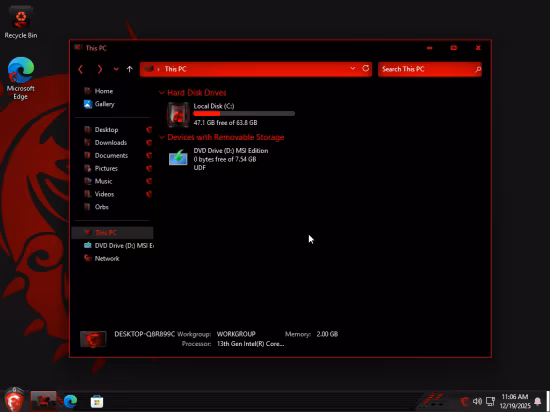This screenshot has height=412, width=550.
Task: Refresh the This PC view
Action: point(365,68)
